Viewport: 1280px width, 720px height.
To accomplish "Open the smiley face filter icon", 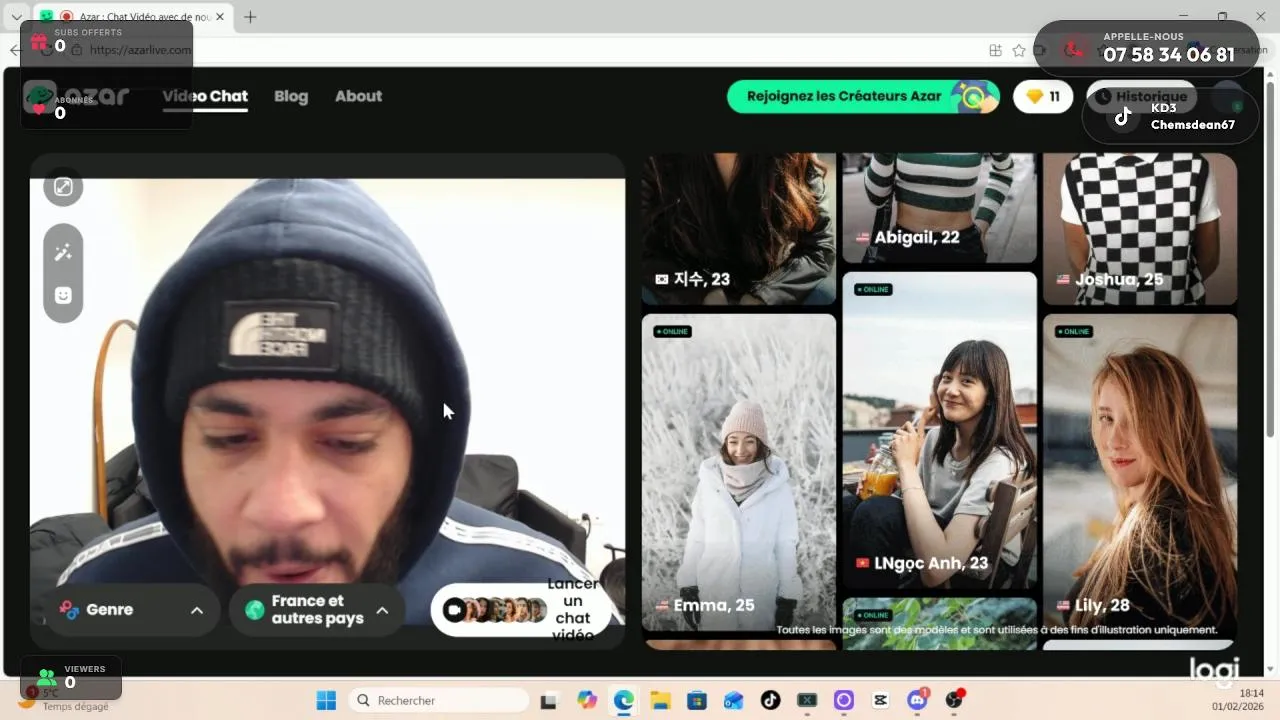I will point(63,295).
